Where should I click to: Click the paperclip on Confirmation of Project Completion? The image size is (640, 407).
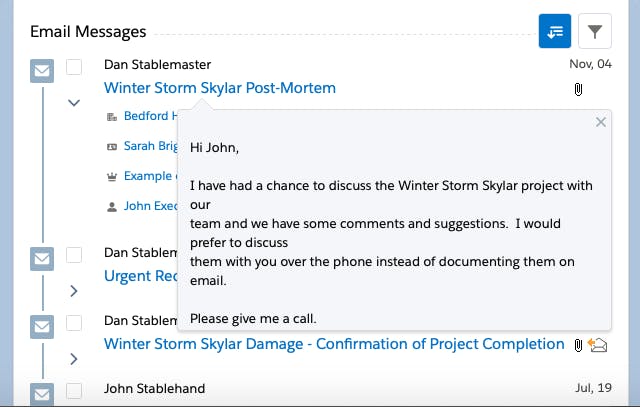[x=578, y=345]
